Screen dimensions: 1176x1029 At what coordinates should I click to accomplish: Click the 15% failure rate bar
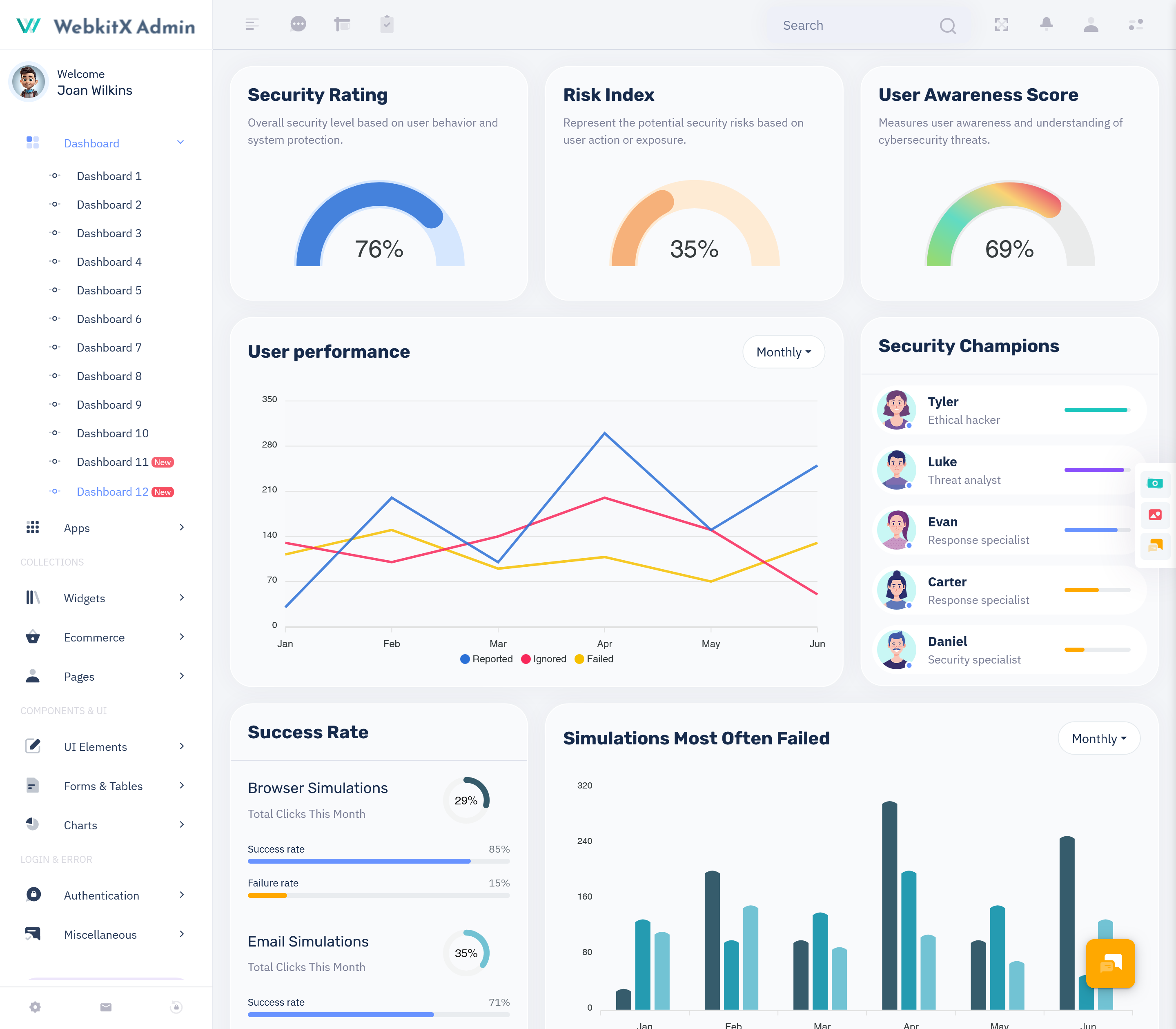pos(379,895)
